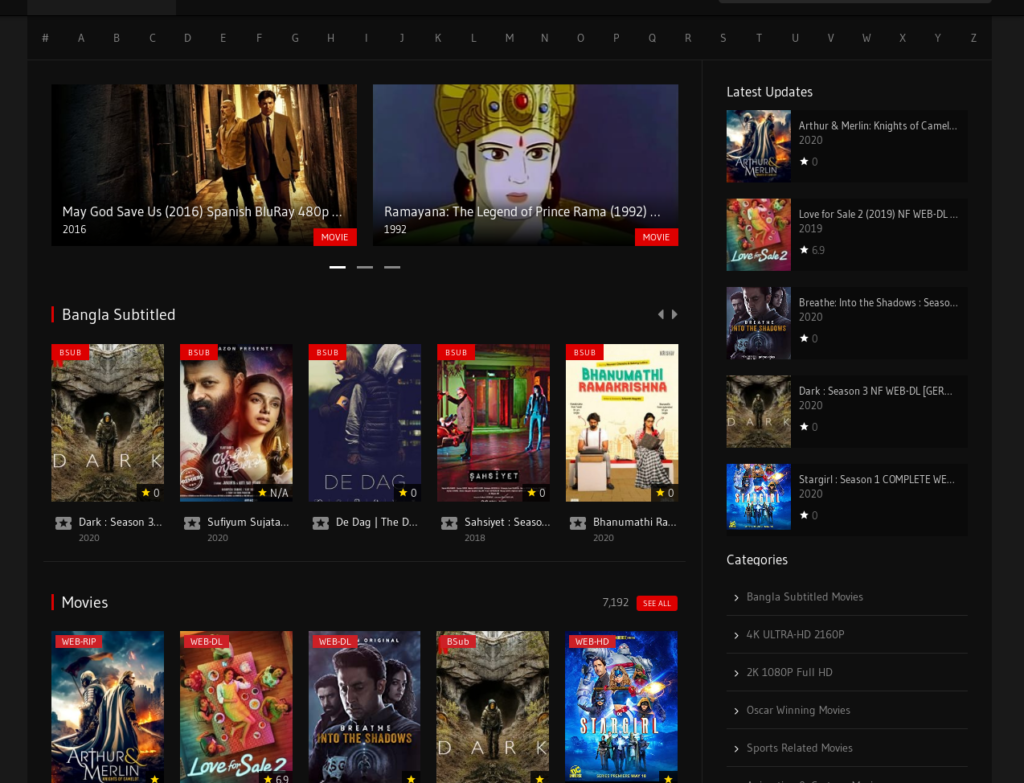Expand Oscar Winning Movies category chevron
This screenshot has height=783, width=1024.
[736, 711]
